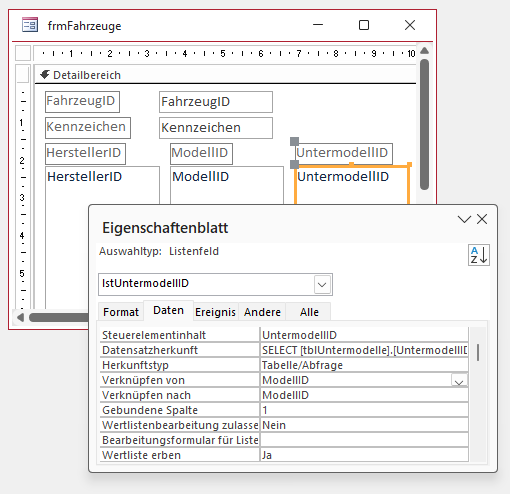
Task: Select the UntermodellID list box control
Action: (x=352, y=185)
